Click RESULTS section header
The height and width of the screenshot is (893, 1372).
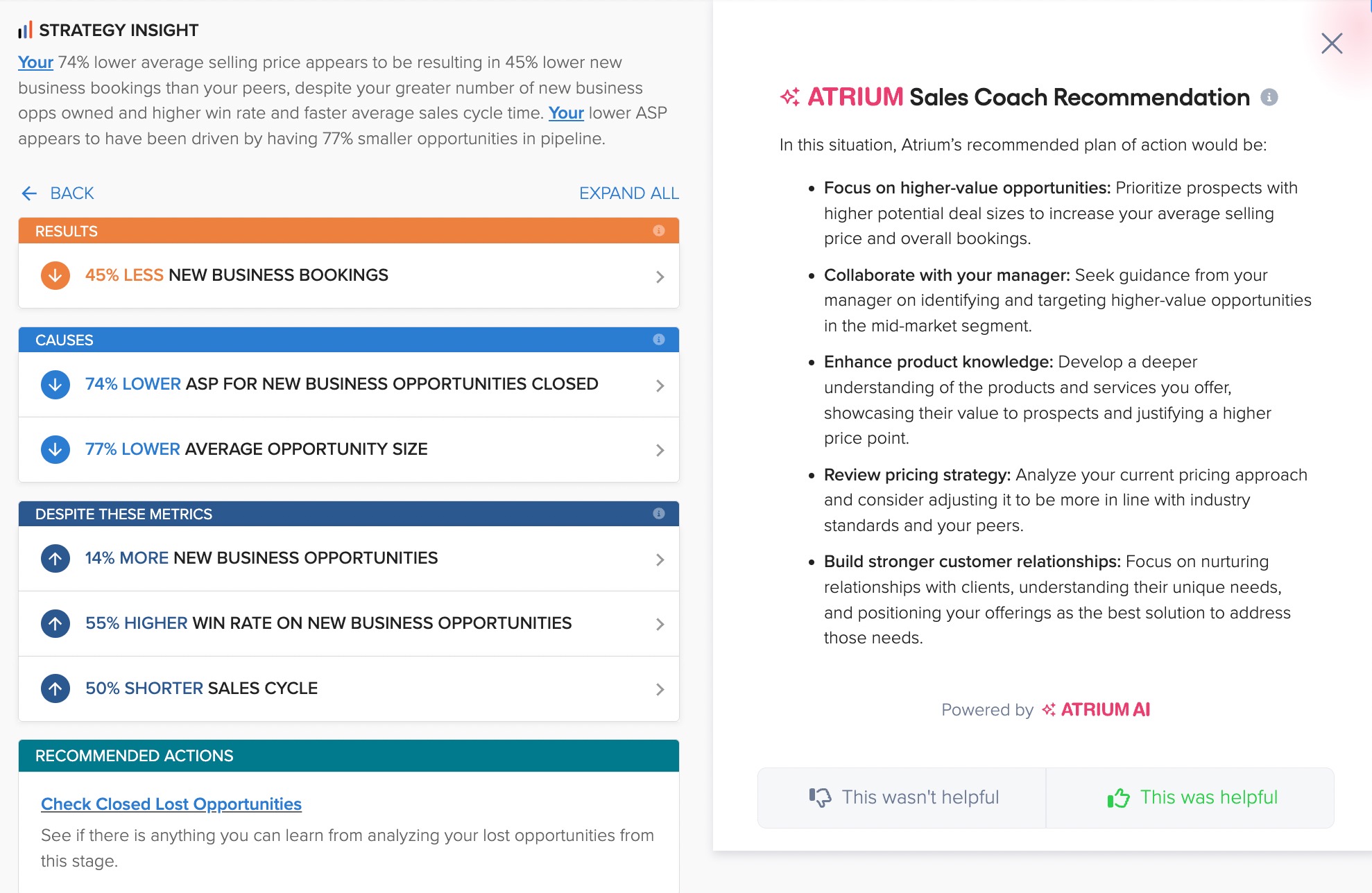pos(348,231)
